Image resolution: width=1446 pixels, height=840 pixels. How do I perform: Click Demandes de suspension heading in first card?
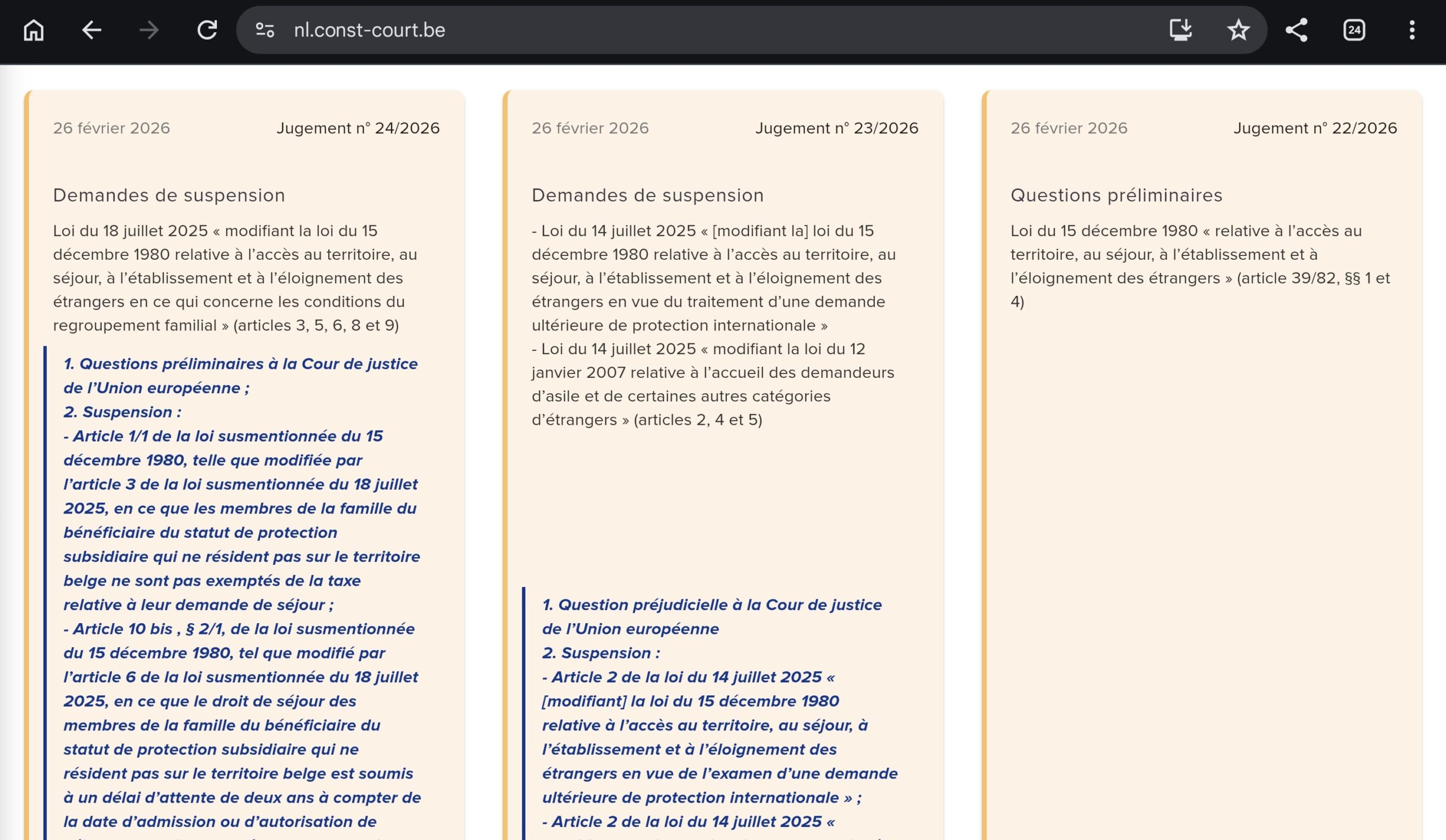coord(169,195)
